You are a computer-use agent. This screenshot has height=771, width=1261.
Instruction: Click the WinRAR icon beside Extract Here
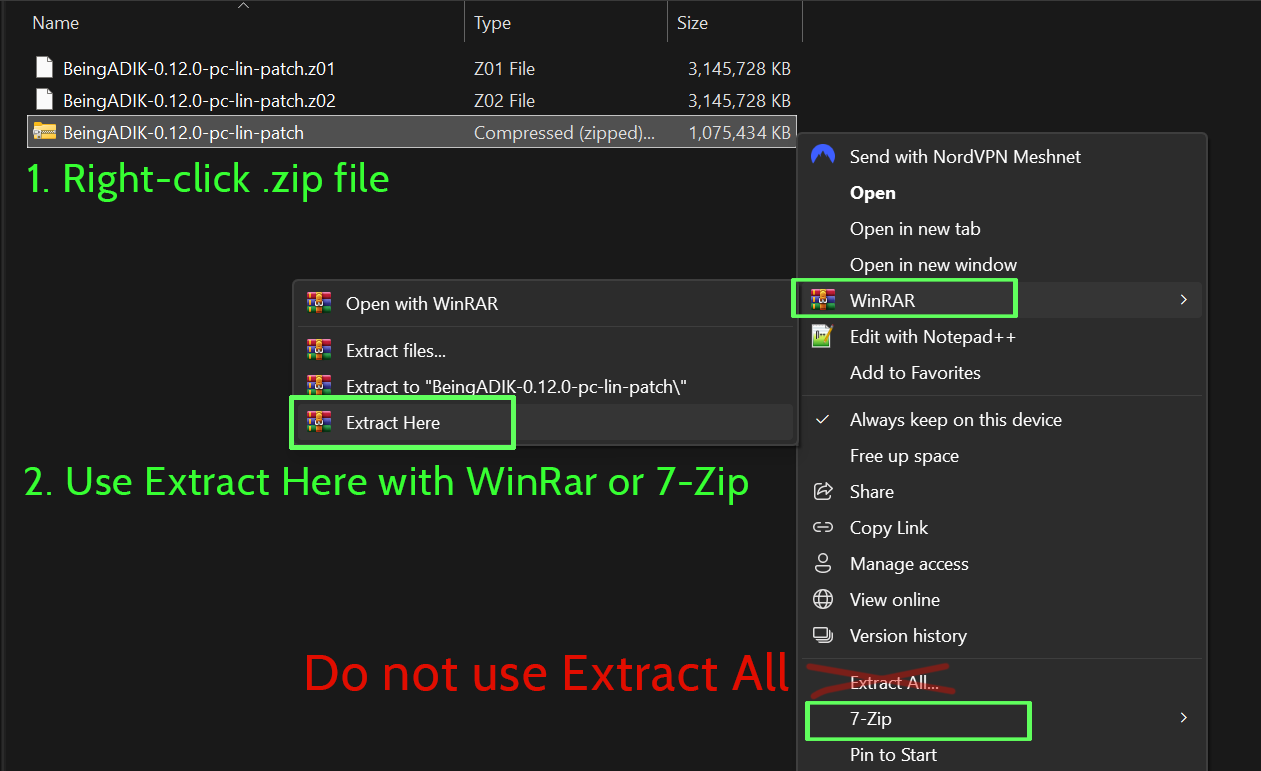coord(319,422)
